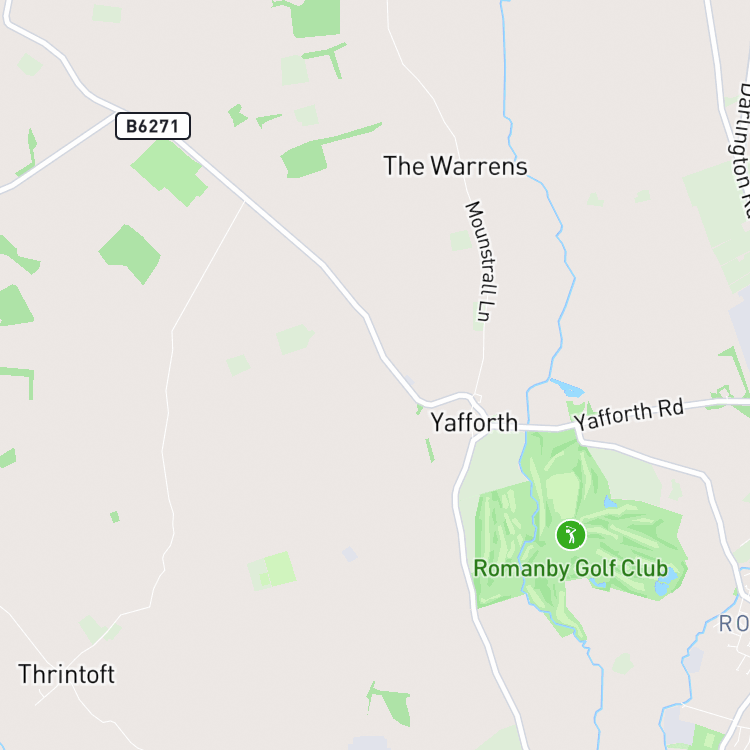Screen dimensions: 750x750
Task: Select the Romanby Golf Club label
Action: pos(571,569)
